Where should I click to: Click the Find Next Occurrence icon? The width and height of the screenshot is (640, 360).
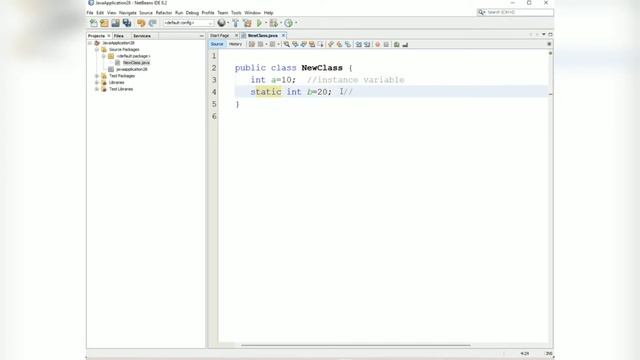tap(304, 44)
